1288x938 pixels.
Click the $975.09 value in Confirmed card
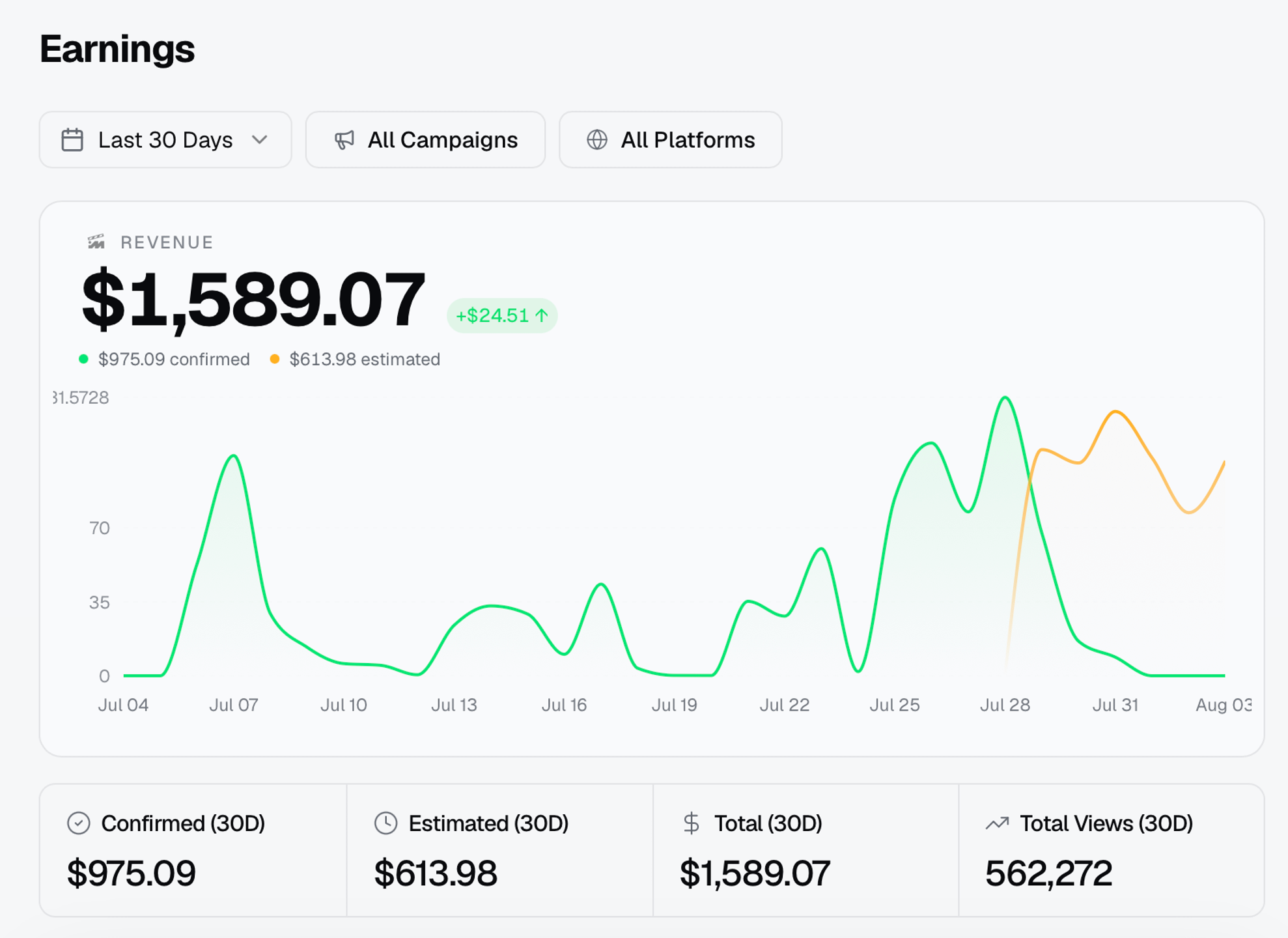pos(132,874)
